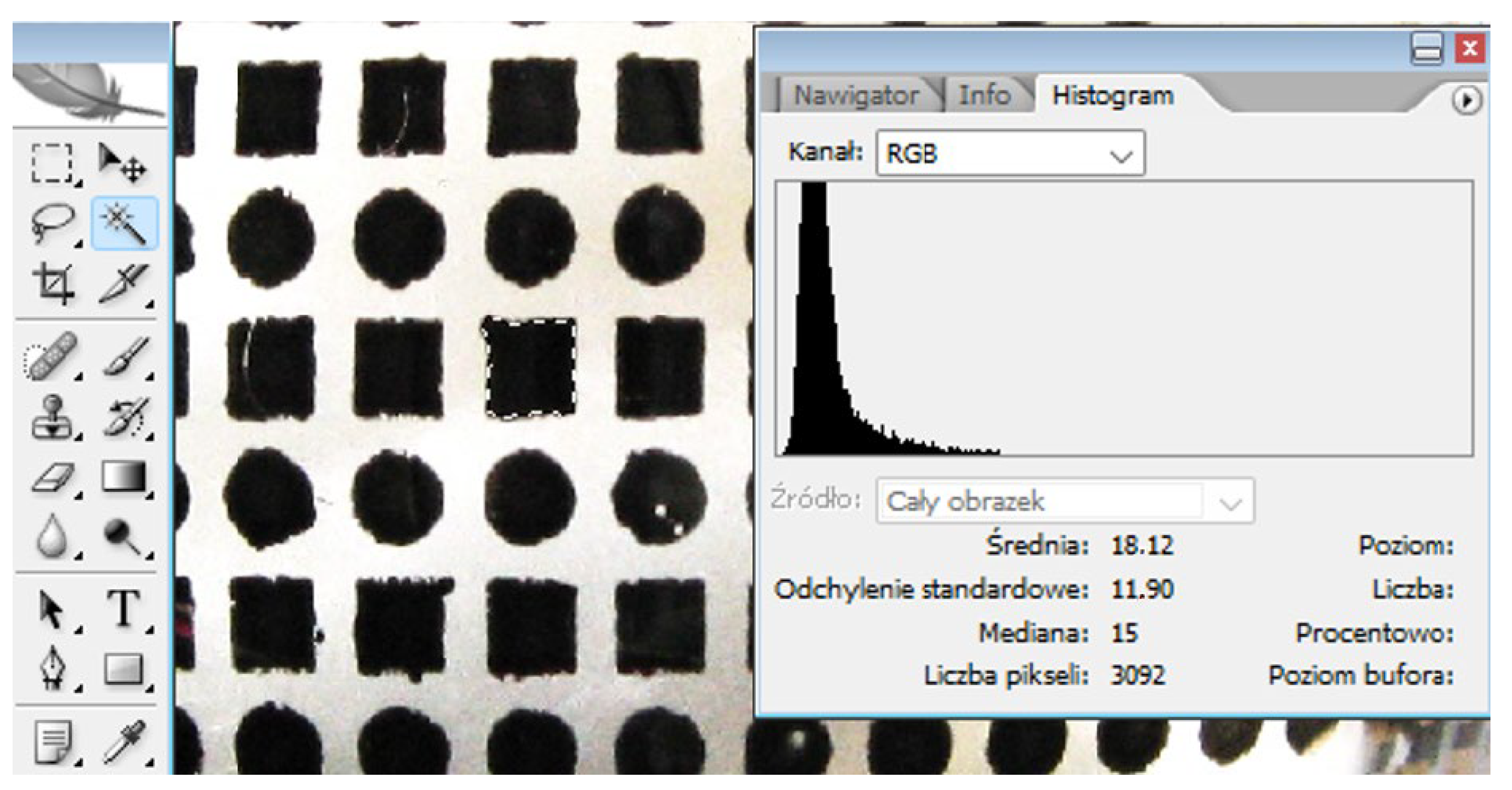Viewport: 1512px width, 790px height.
Task: Select the Move tool
Action: [122, 163]
